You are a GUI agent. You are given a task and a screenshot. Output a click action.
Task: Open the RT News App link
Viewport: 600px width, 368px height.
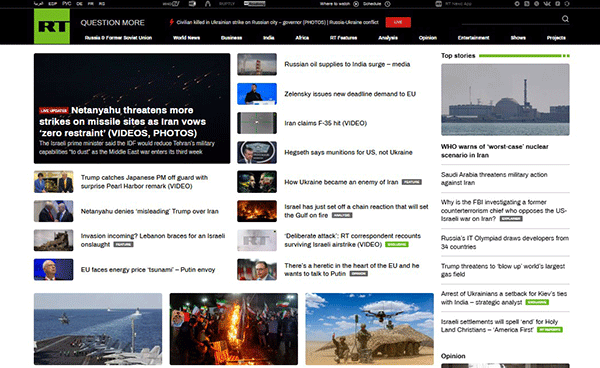pos(458,4)
